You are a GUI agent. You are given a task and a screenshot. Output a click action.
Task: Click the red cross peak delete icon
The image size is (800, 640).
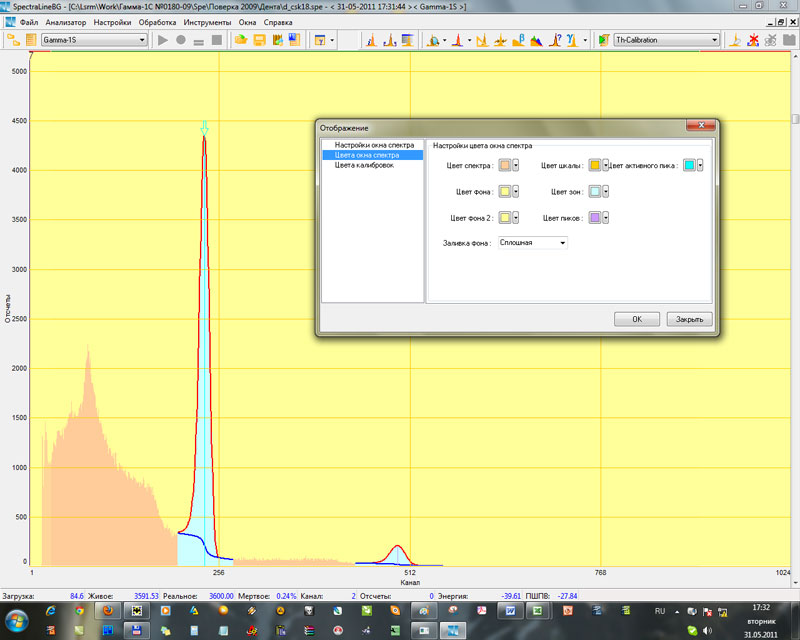pyautogui.click(x=755, y=40)
